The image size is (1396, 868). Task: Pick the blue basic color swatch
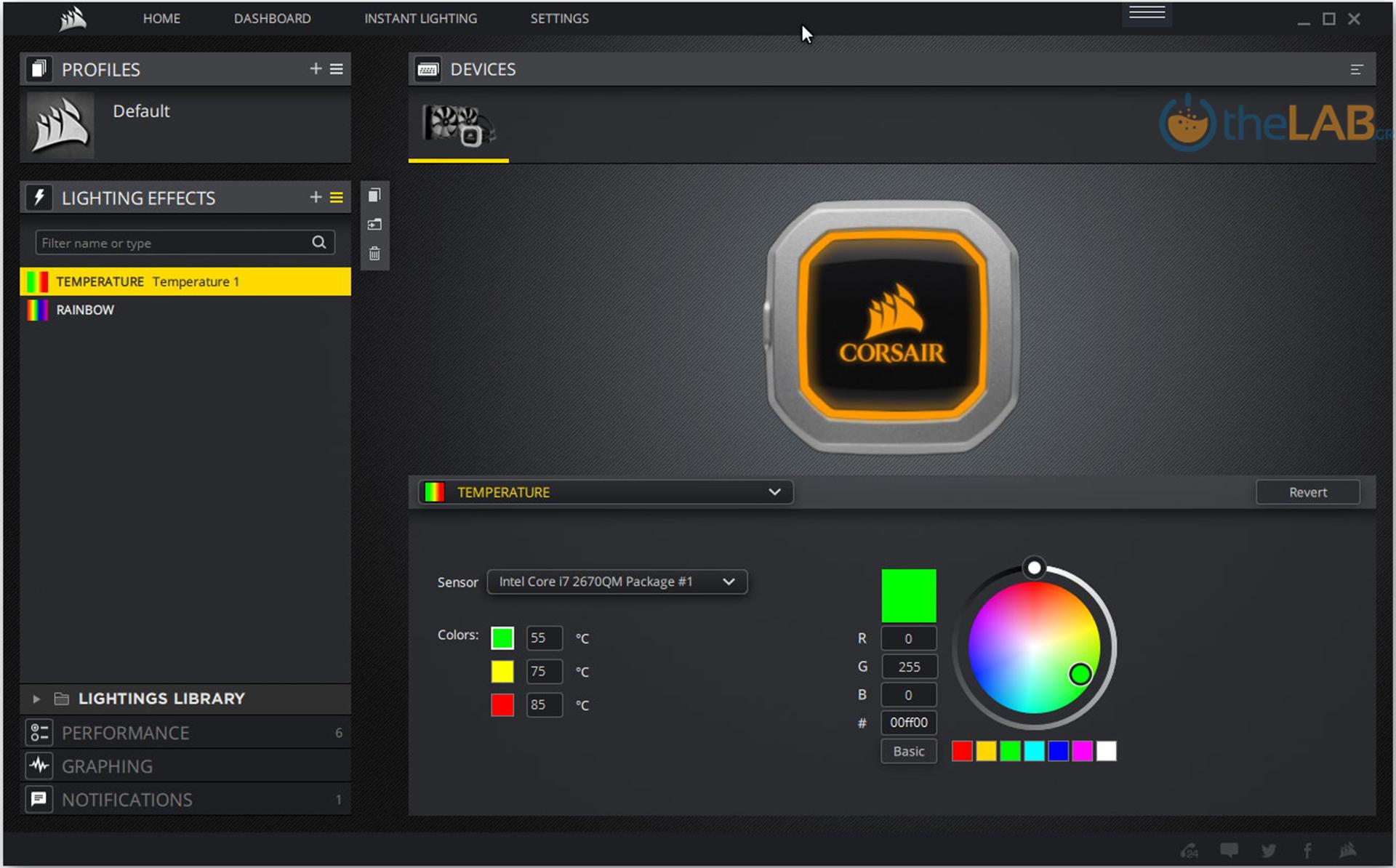(x=1058, y=751)
